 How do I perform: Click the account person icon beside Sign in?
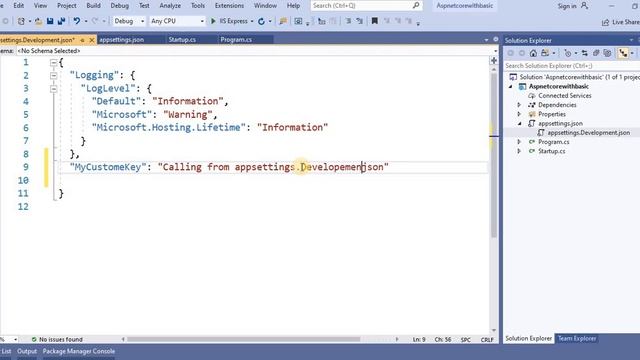(x=584, y=5)
